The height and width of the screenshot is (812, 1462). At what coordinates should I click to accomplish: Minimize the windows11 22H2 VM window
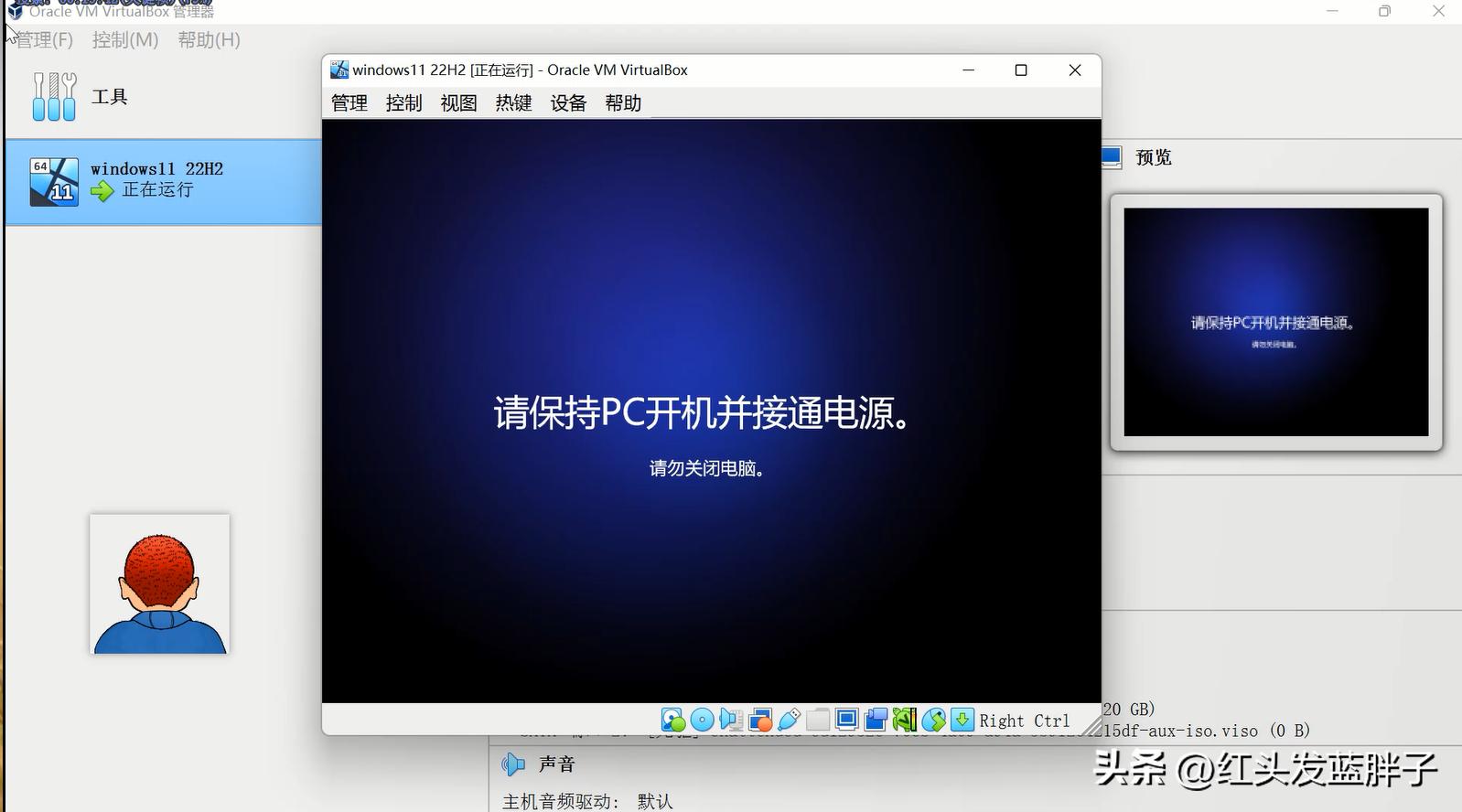(968, 70)
